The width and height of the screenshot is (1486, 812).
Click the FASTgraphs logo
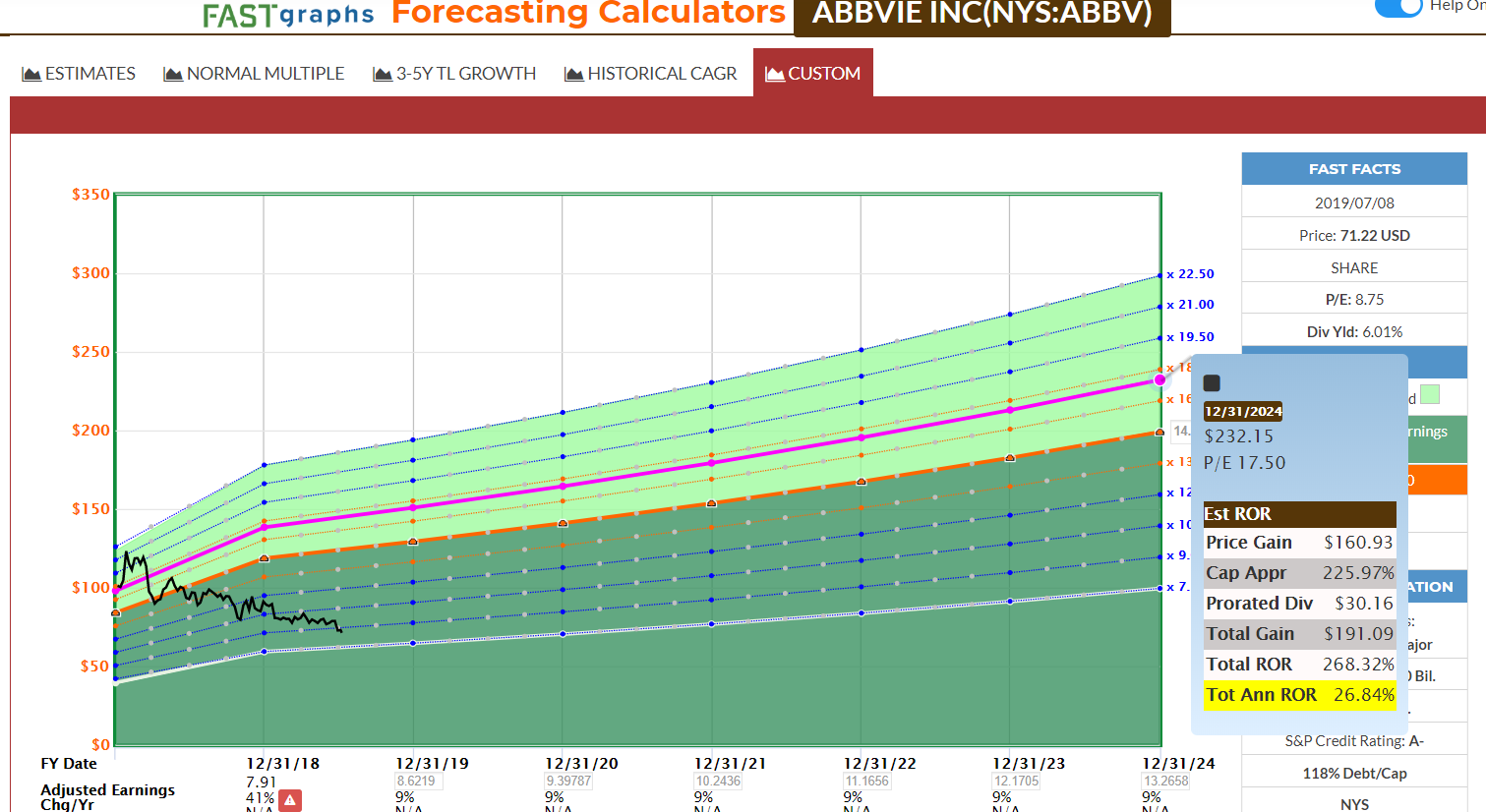[x=288, y=15]
